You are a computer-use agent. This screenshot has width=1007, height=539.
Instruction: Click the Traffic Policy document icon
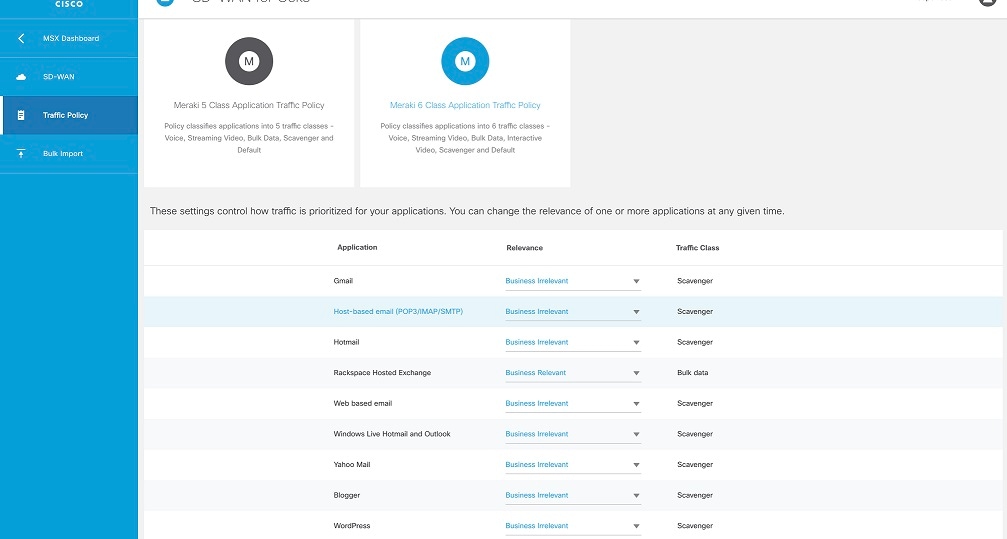[x=21, y=115]
